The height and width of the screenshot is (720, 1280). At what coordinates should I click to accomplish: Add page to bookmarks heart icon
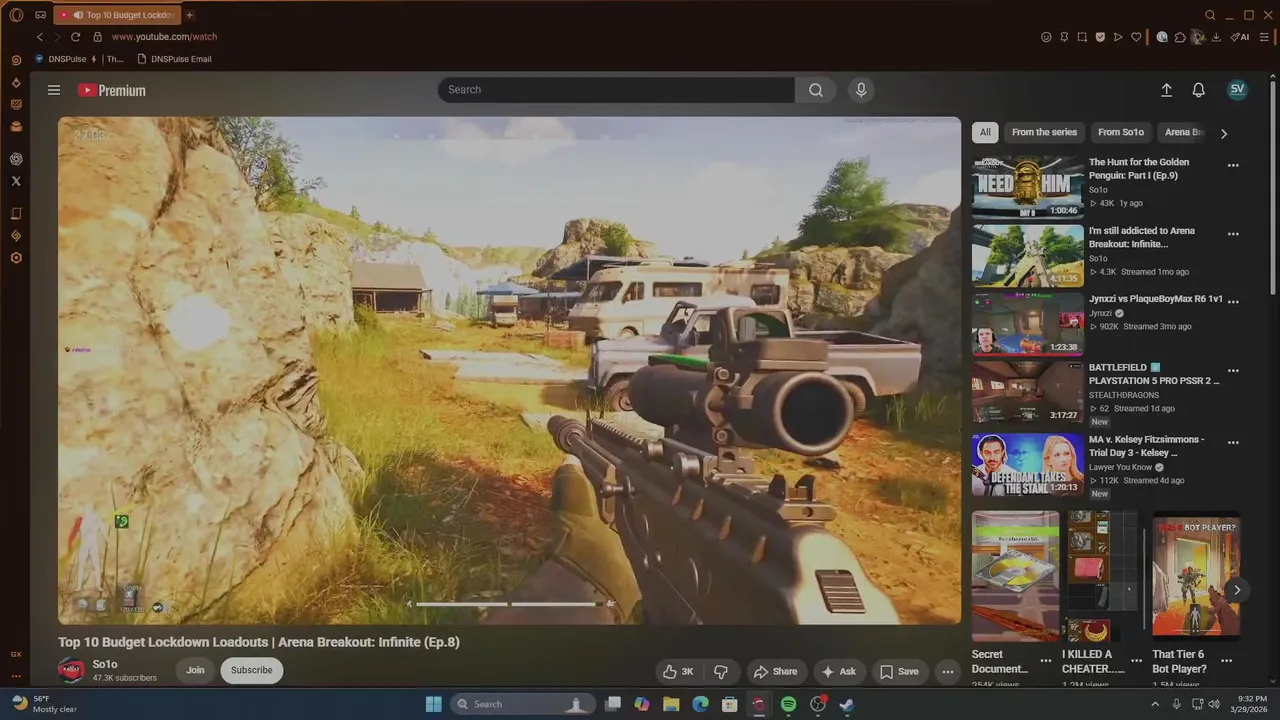(1136, 37)
